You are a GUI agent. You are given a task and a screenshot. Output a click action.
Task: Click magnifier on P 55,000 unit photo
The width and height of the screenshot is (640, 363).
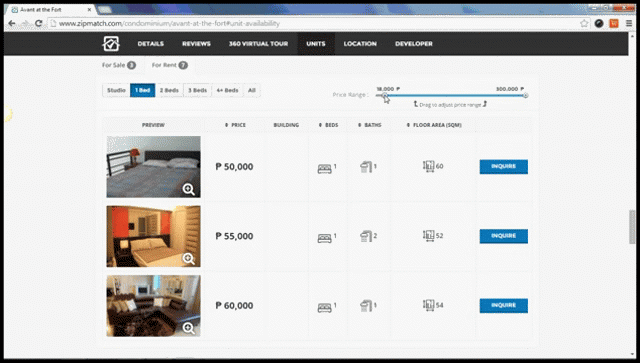point(188,258)
